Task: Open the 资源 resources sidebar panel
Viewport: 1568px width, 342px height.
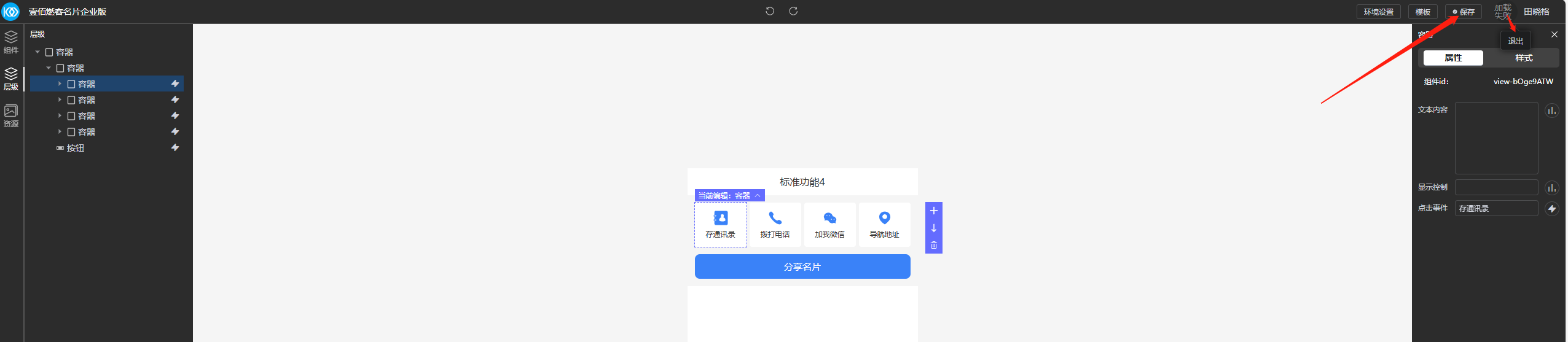Action: click(x=11, y=115)
